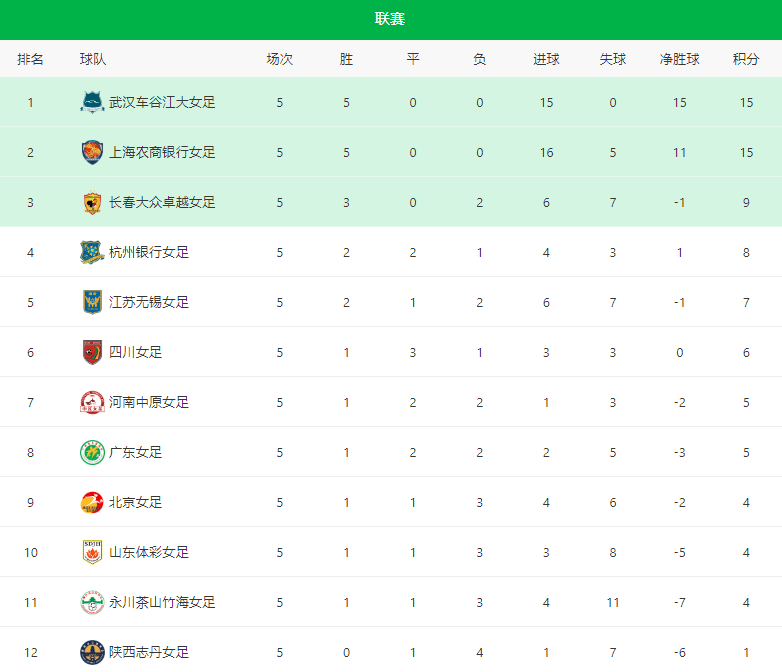Open the 陕西志丹女足 team name link
Screen dimensions: 782x672
click(x=149, y=652)
